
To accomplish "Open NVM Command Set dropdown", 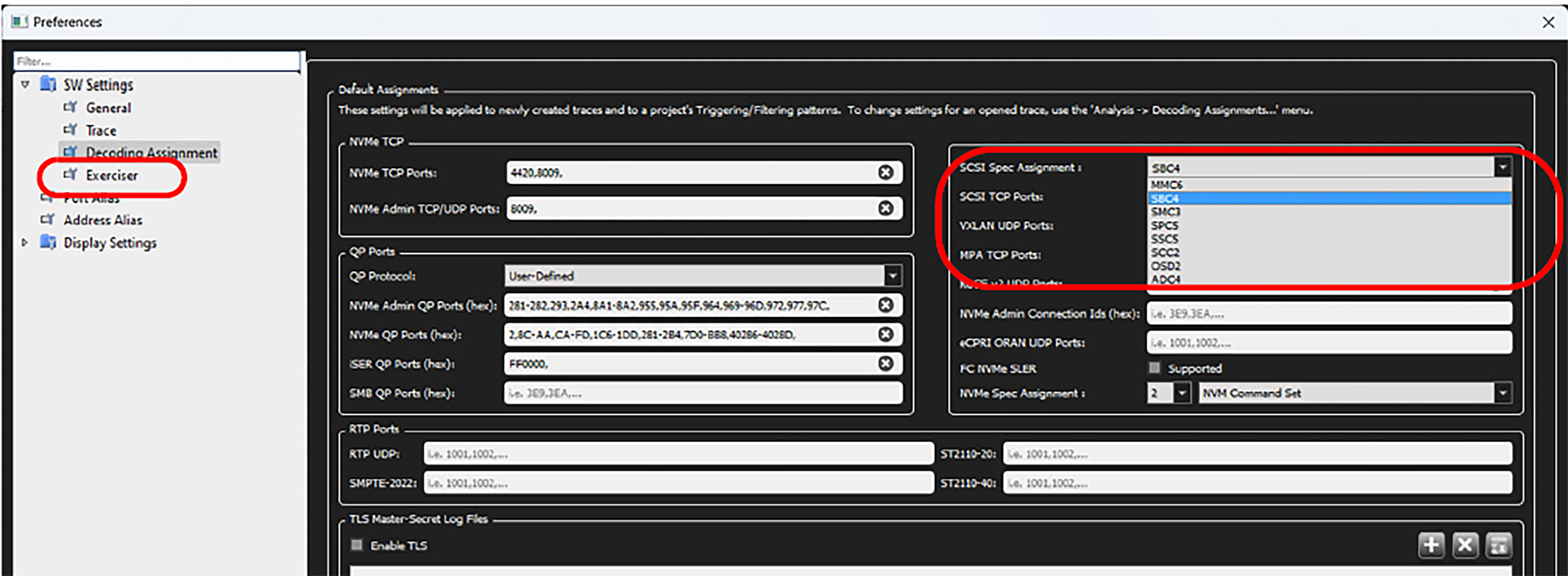I will click(1503, 393).
